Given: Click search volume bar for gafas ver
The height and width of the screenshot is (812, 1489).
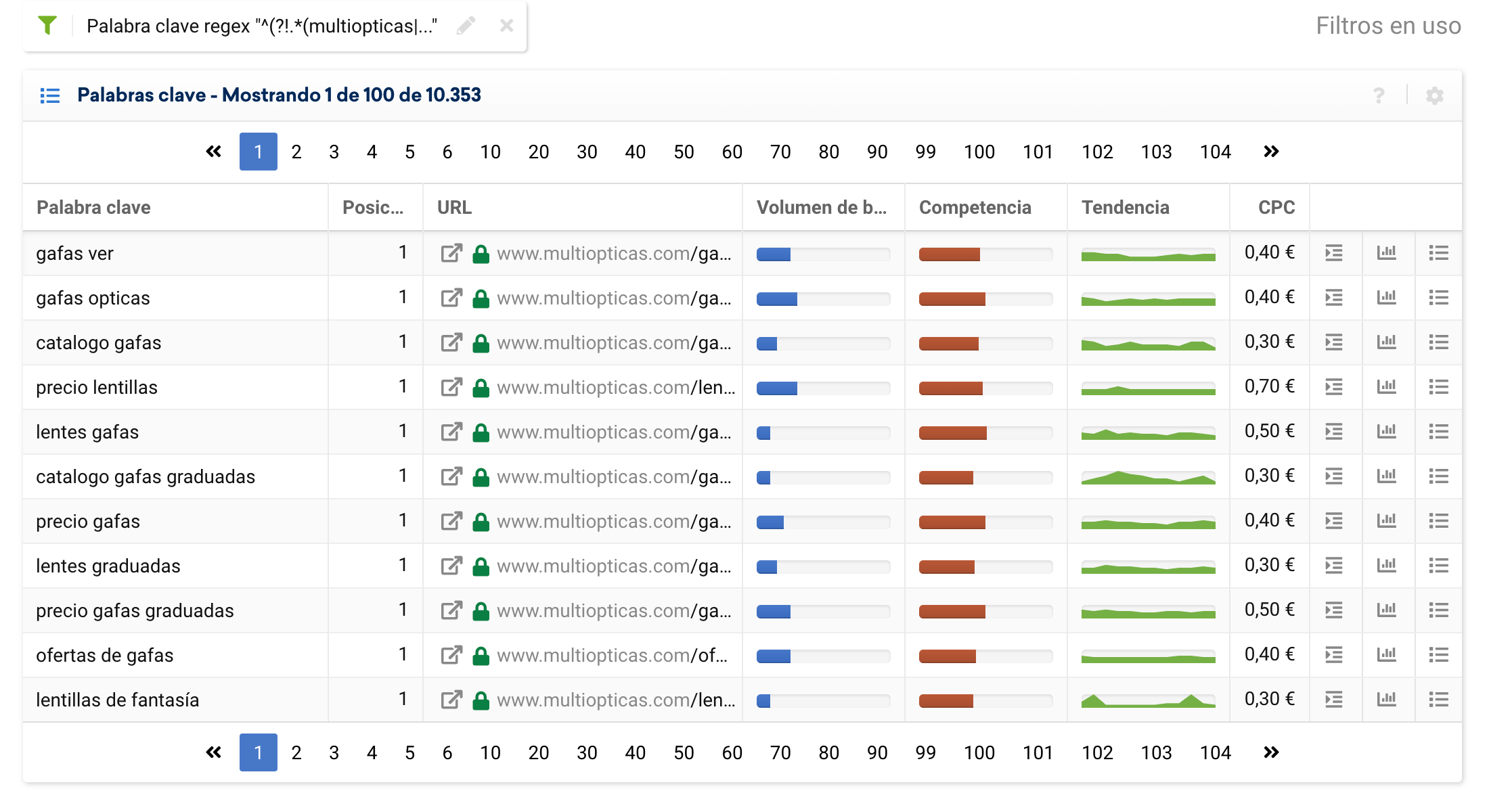Looking at the screenshot, I should [x=823, y=254].
